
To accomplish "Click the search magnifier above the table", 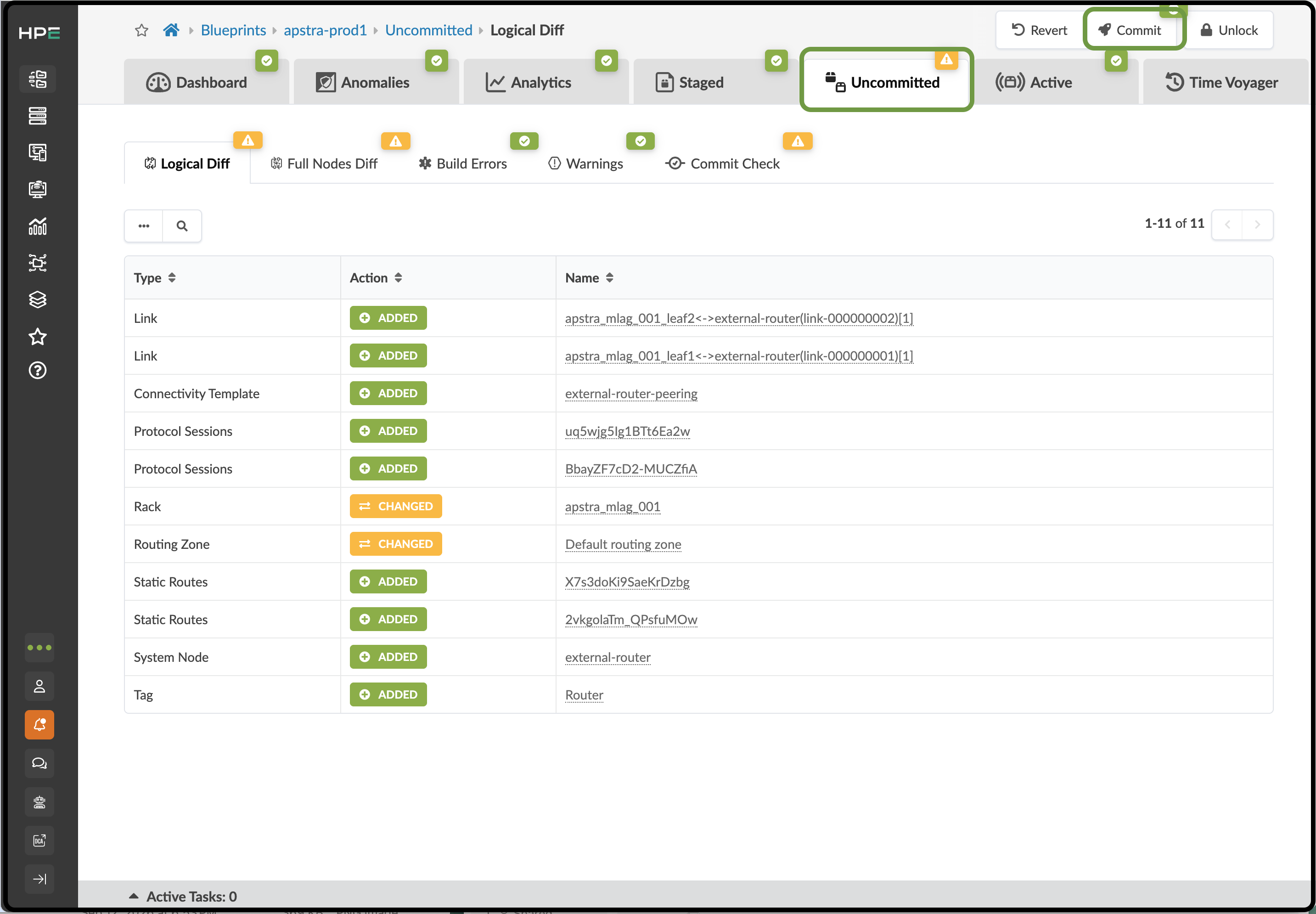I will click(x=182, y=226).
